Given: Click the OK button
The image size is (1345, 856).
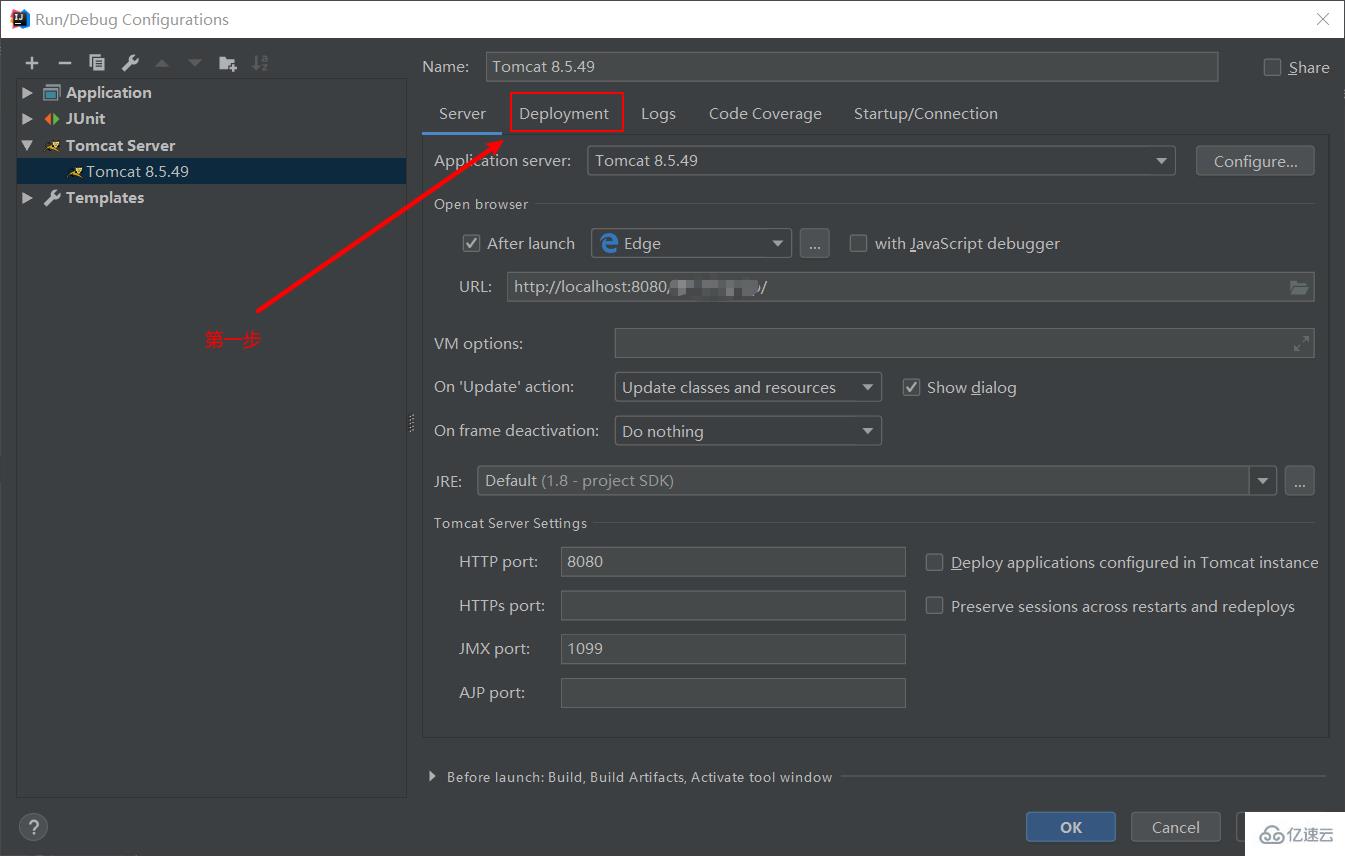Looking at the screenshot, I should [x=1071, y=827].
